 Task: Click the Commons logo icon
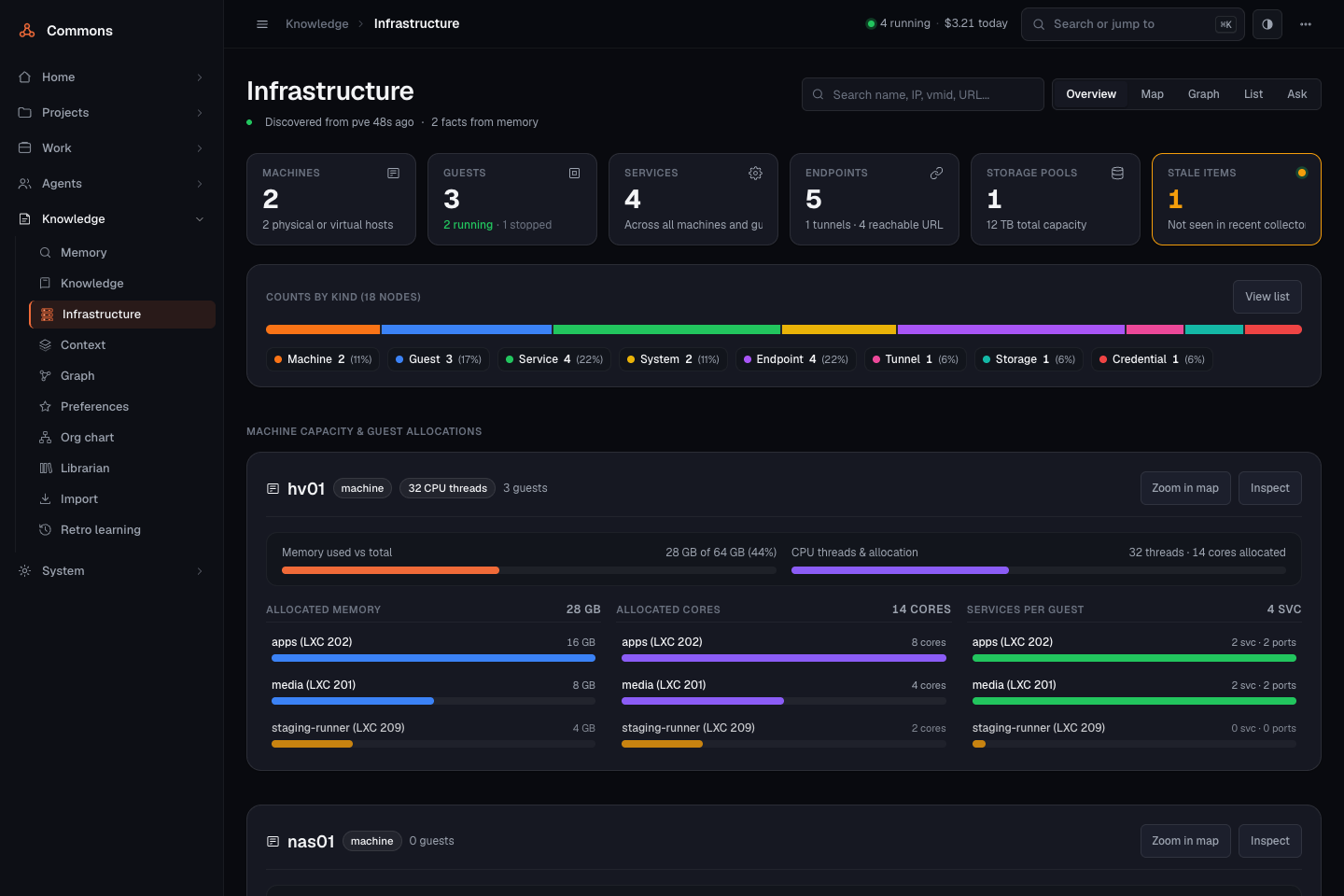pyautogui.click(x=27, y=31)
